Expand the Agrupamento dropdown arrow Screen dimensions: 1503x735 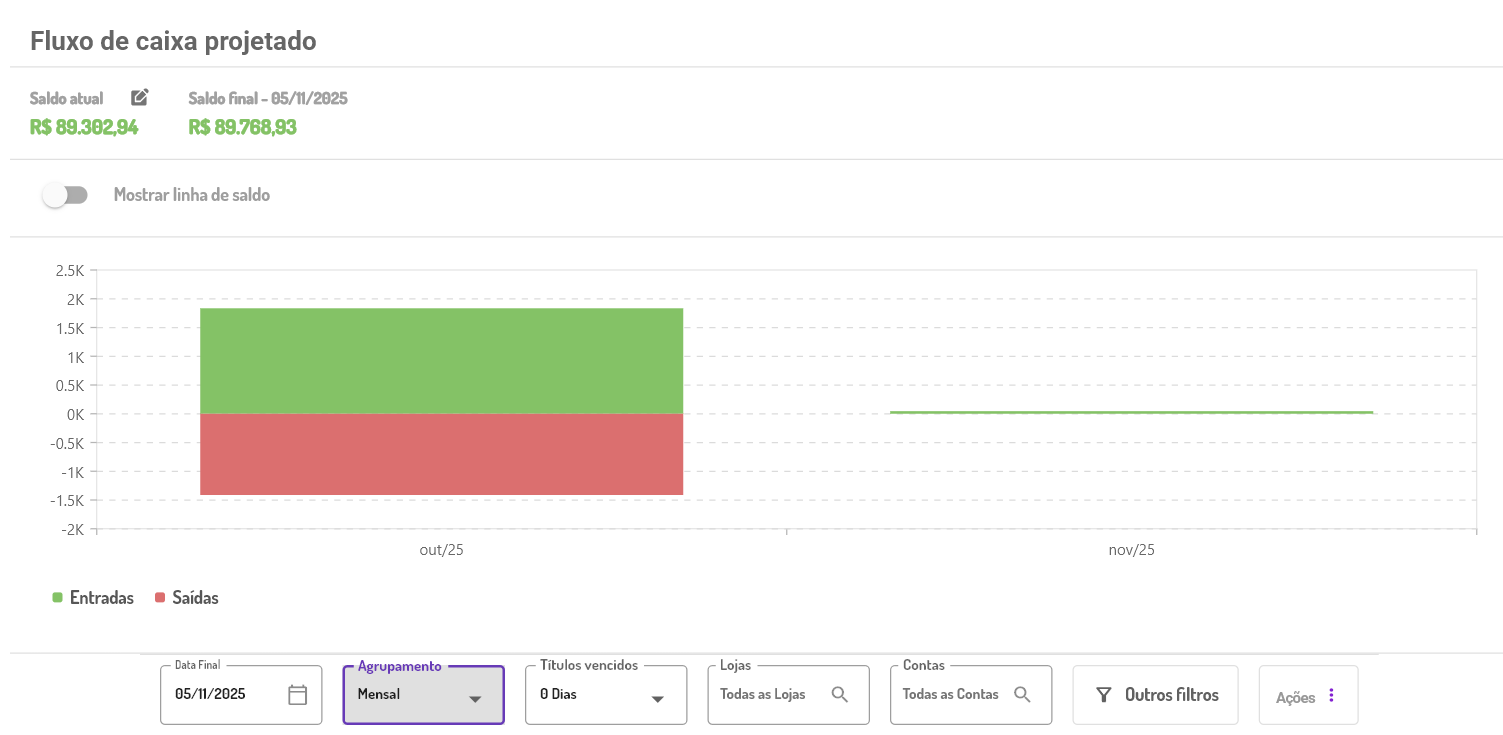pyautogui.click(x=476, y=699)
